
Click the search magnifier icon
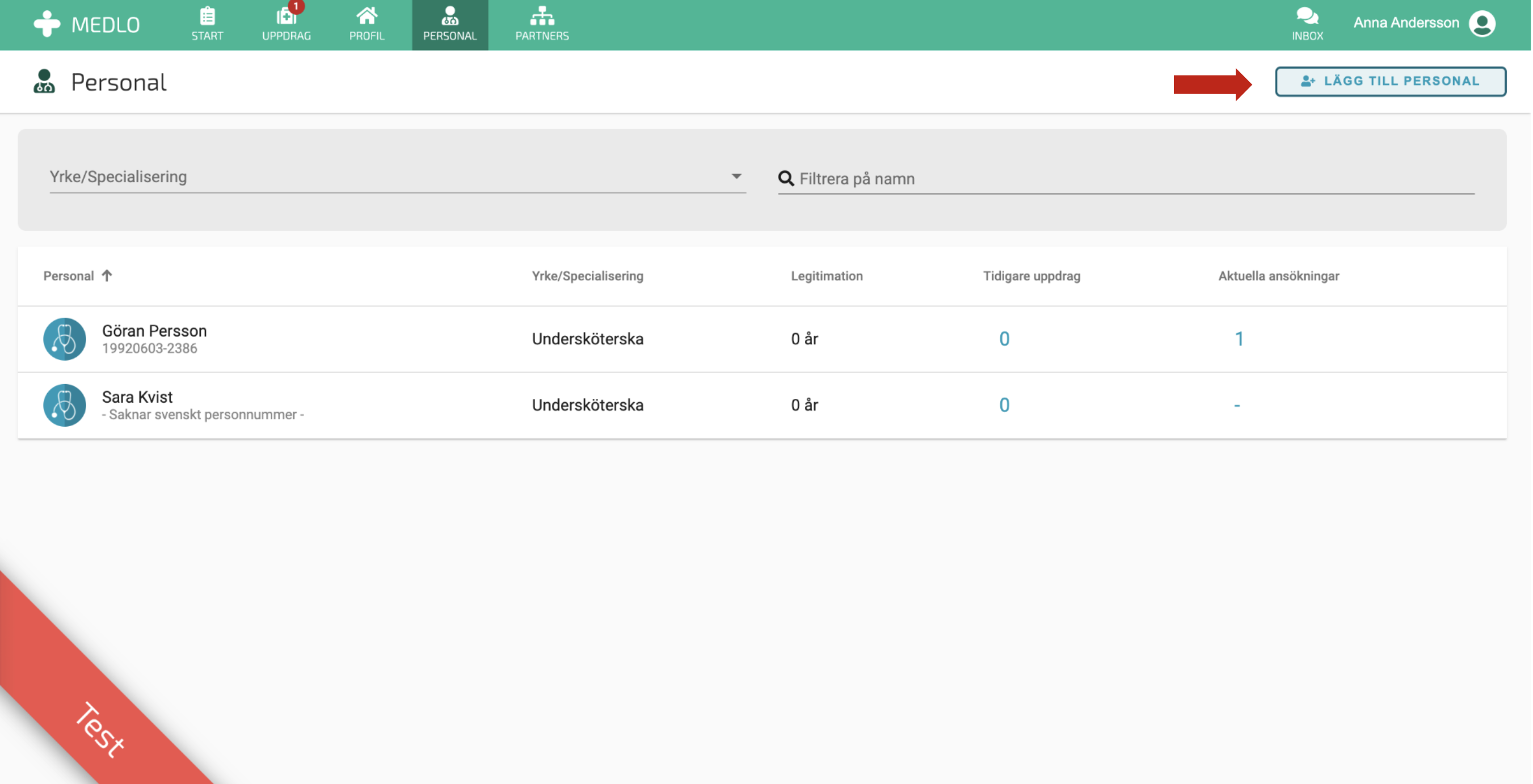click(x=786, y=179)
